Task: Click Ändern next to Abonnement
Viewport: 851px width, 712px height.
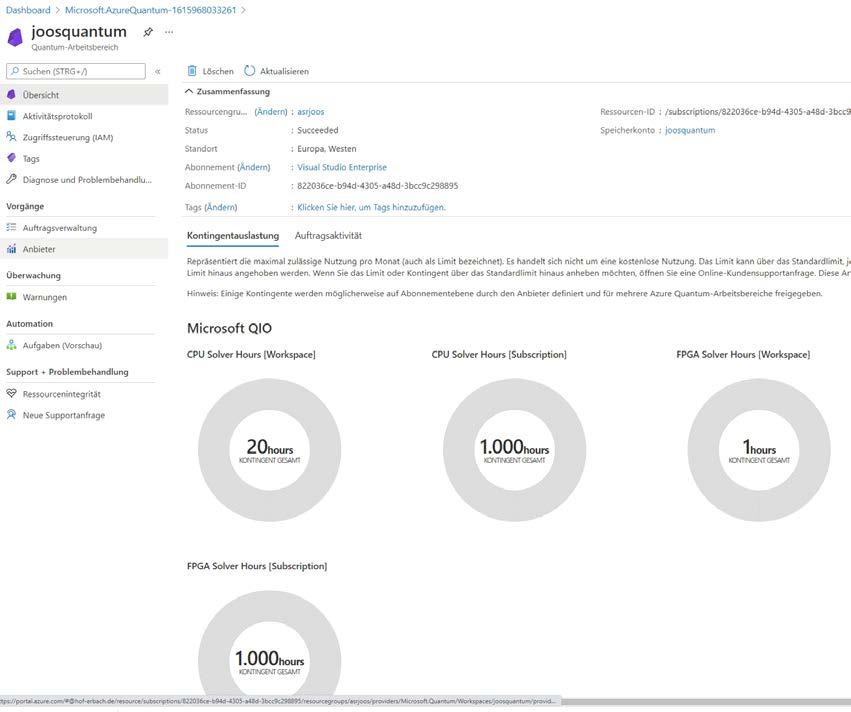Action: [x=253, y=167]
